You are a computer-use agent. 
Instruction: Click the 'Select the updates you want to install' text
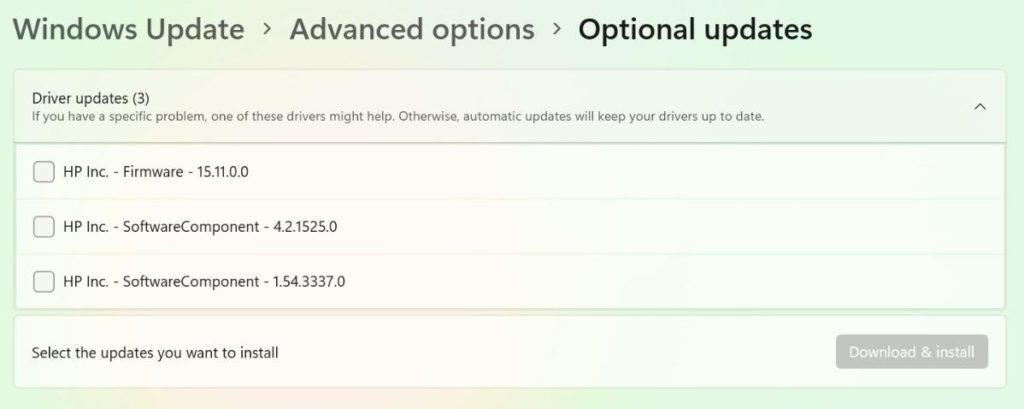click(155, 352)
